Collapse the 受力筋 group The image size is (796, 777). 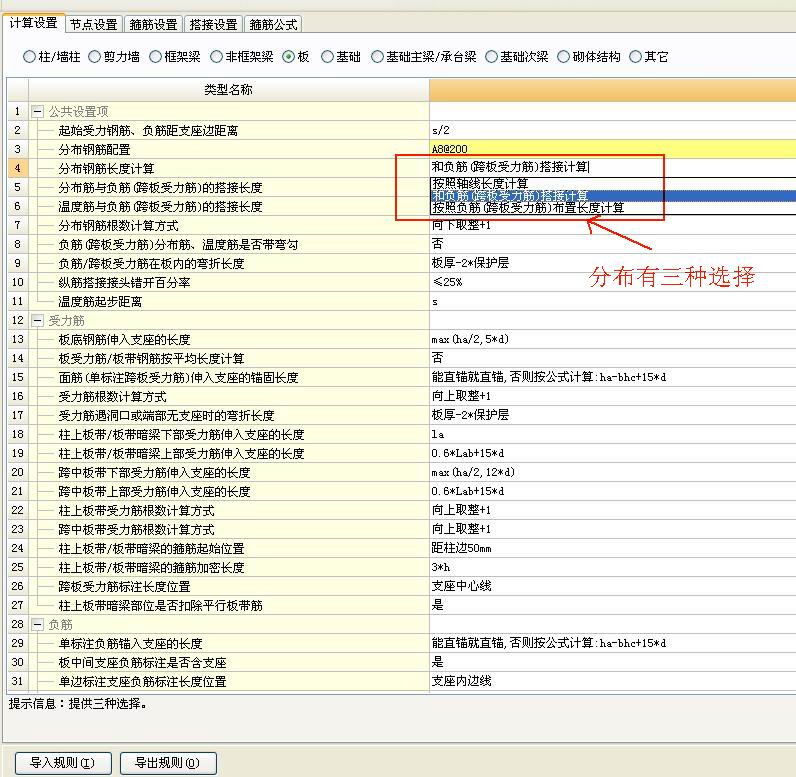coord(37,321)
